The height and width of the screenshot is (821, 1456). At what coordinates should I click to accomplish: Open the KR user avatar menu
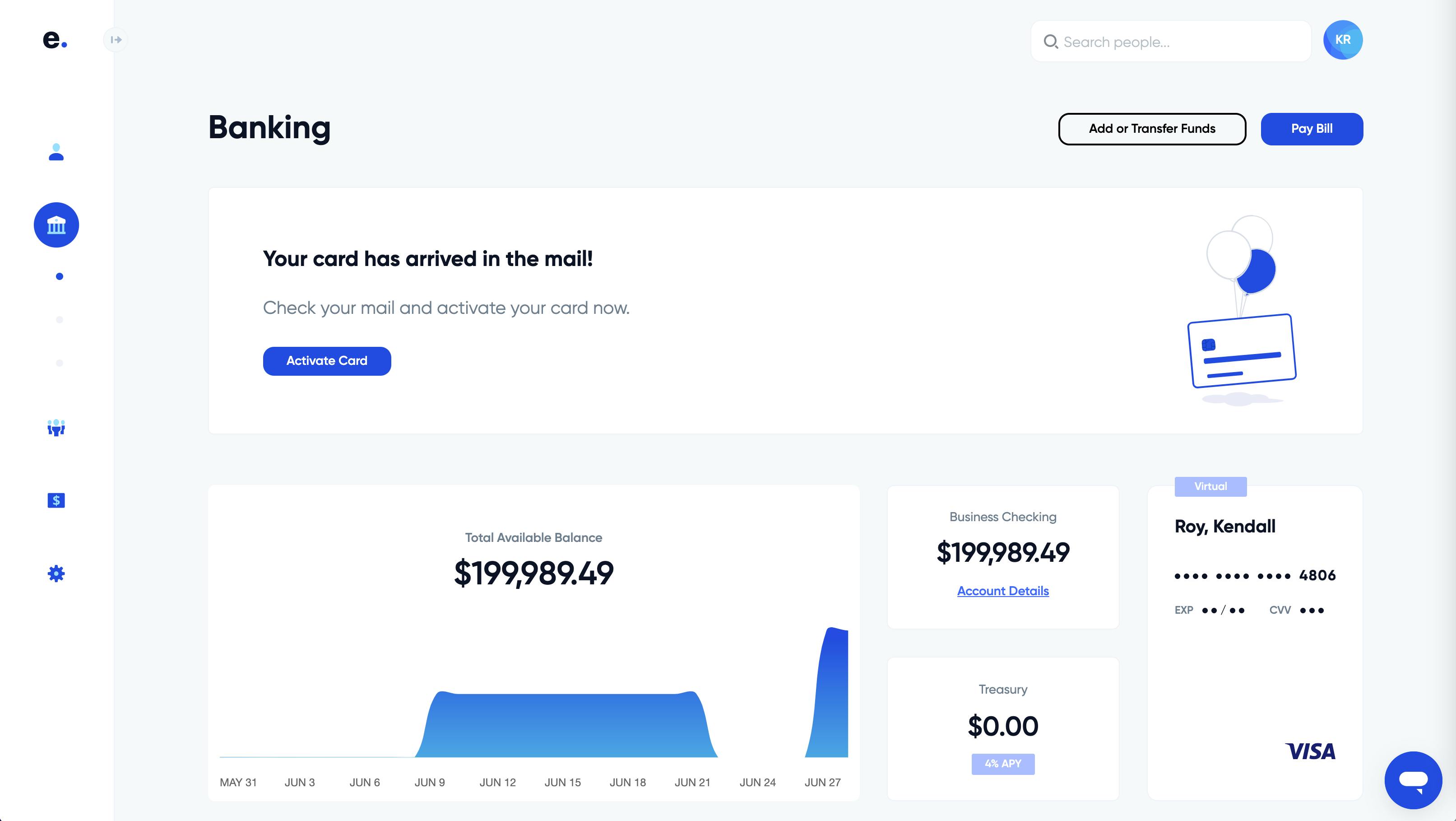pyautogui.click(x=1342, y=40)
